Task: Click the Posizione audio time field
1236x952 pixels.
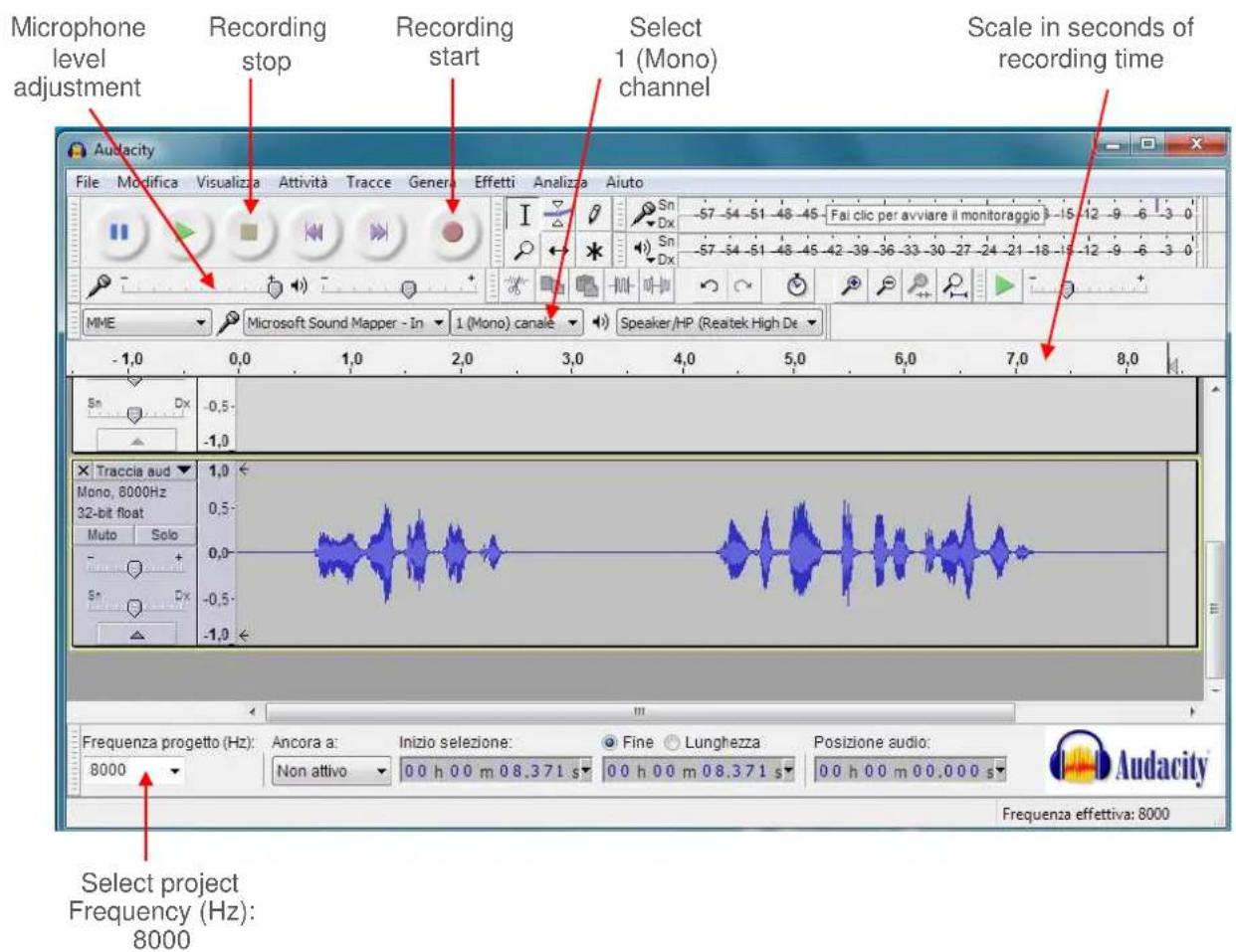Action: tap(910, 771)
